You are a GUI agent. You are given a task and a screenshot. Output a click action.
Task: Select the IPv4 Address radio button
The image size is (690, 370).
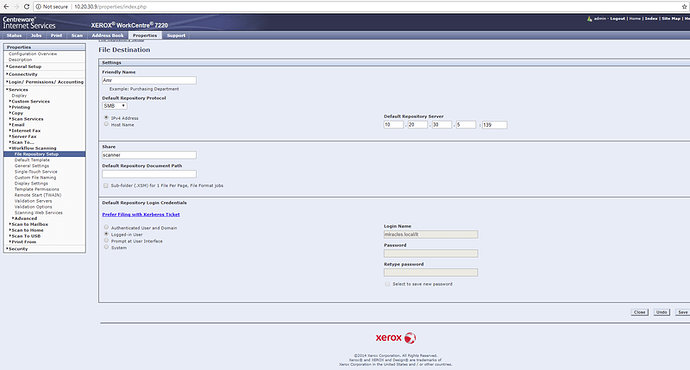106,118
